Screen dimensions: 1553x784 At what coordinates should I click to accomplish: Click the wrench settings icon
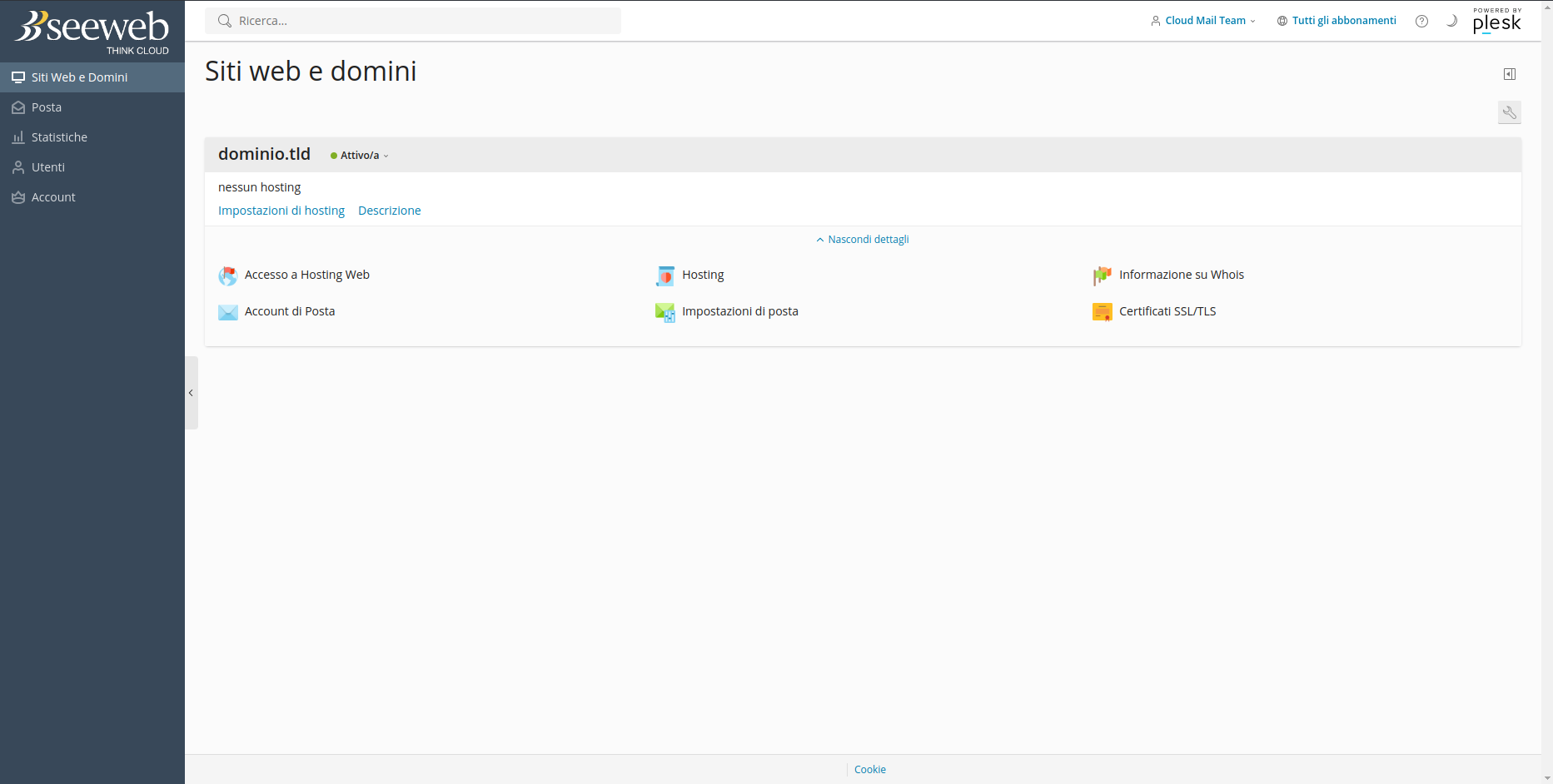click(1509, 112)
